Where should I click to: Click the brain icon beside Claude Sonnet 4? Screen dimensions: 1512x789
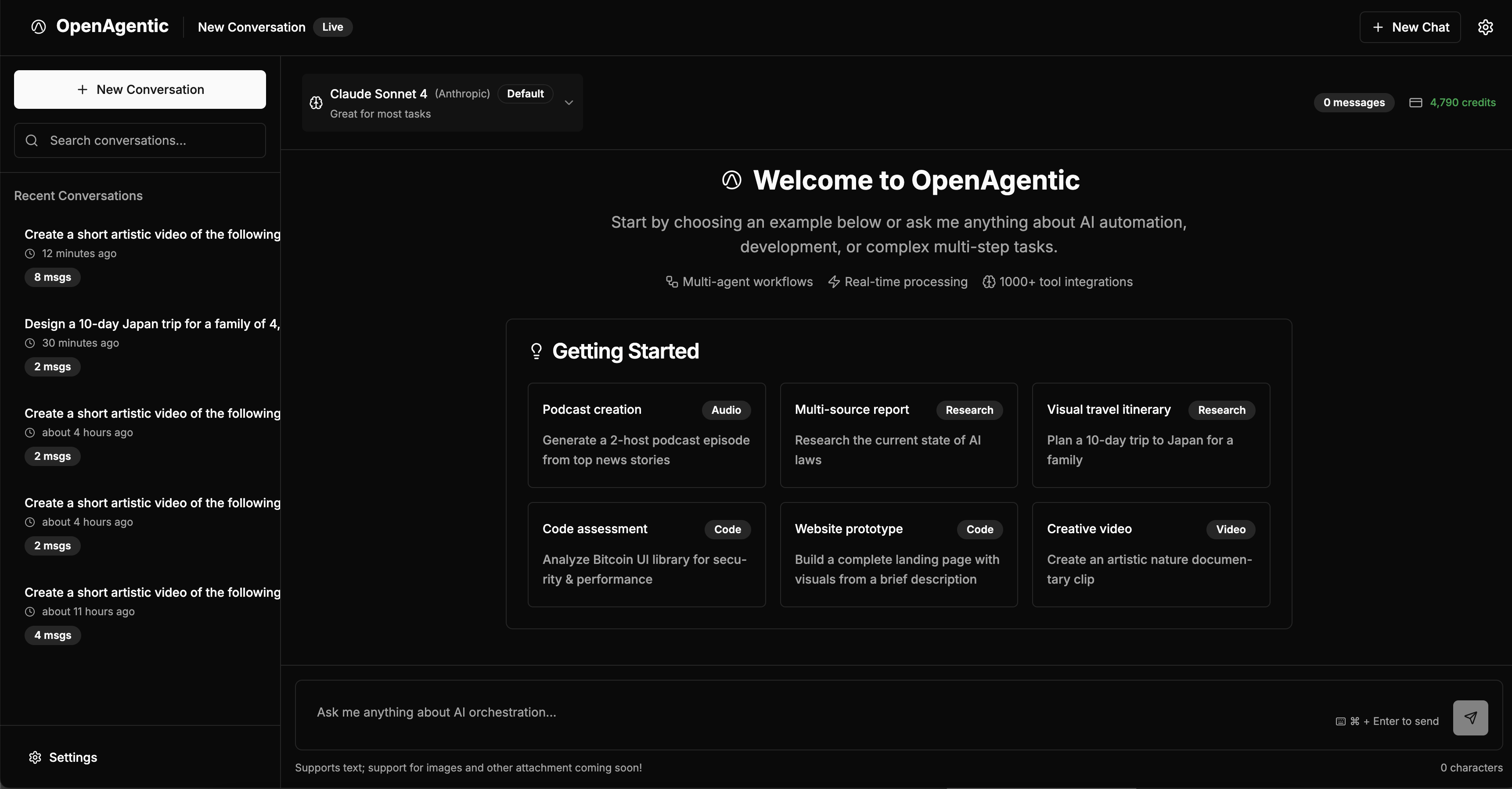(x=316, y=103)
